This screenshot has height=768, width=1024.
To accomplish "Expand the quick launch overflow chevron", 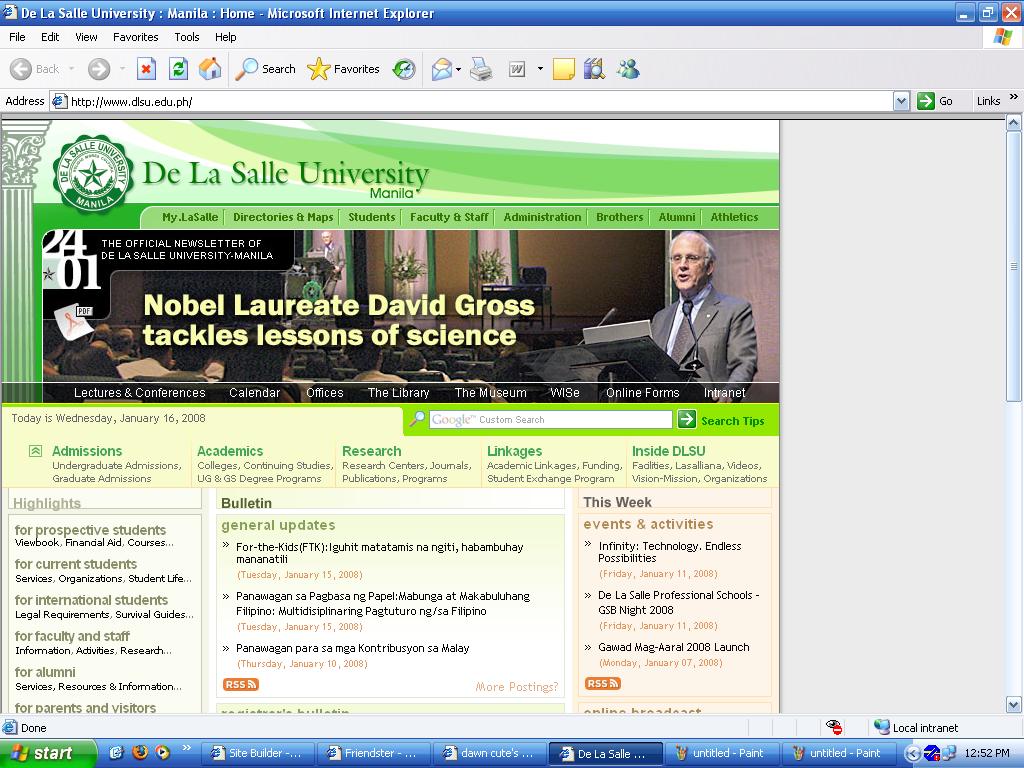I will click(186, 747).
